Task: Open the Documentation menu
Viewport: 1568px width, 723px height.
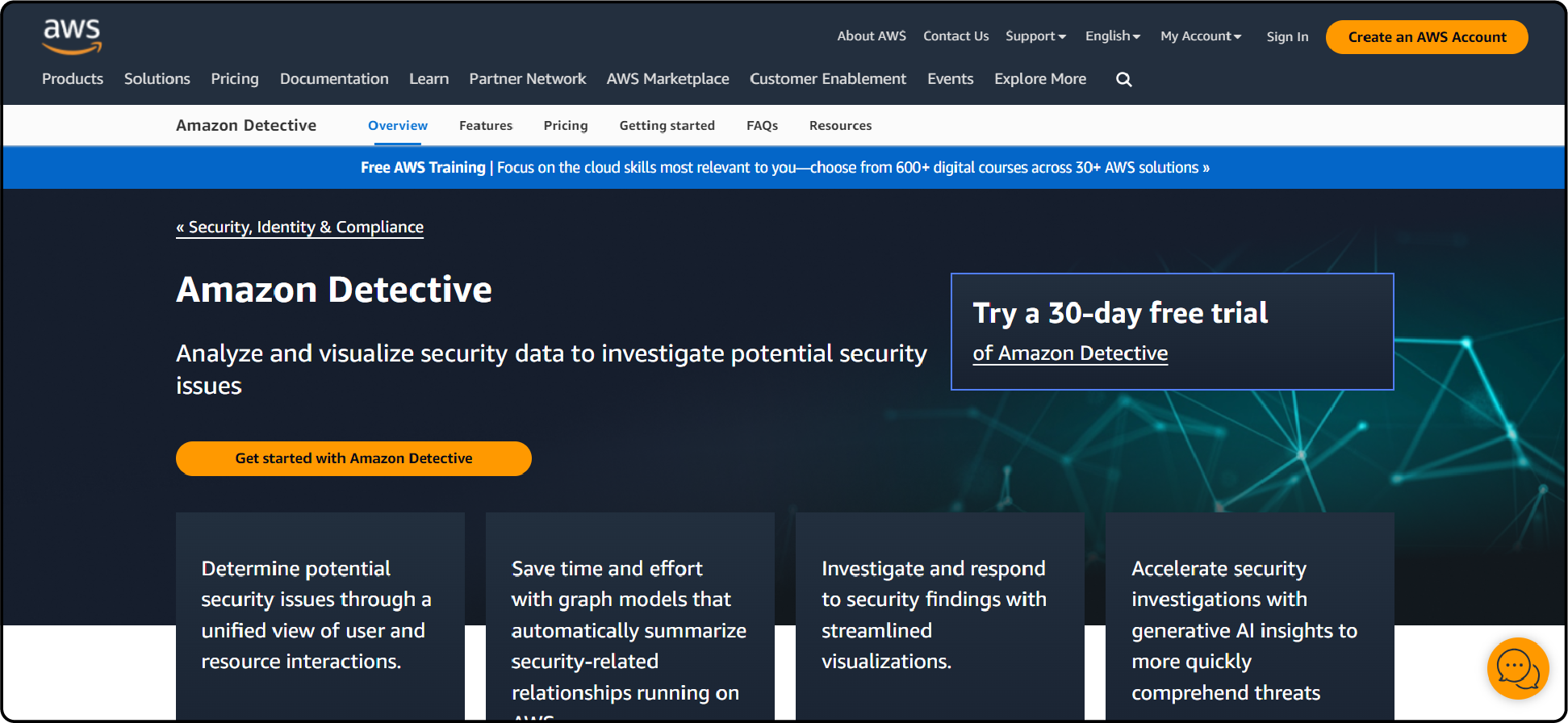Action: (334, 79)
